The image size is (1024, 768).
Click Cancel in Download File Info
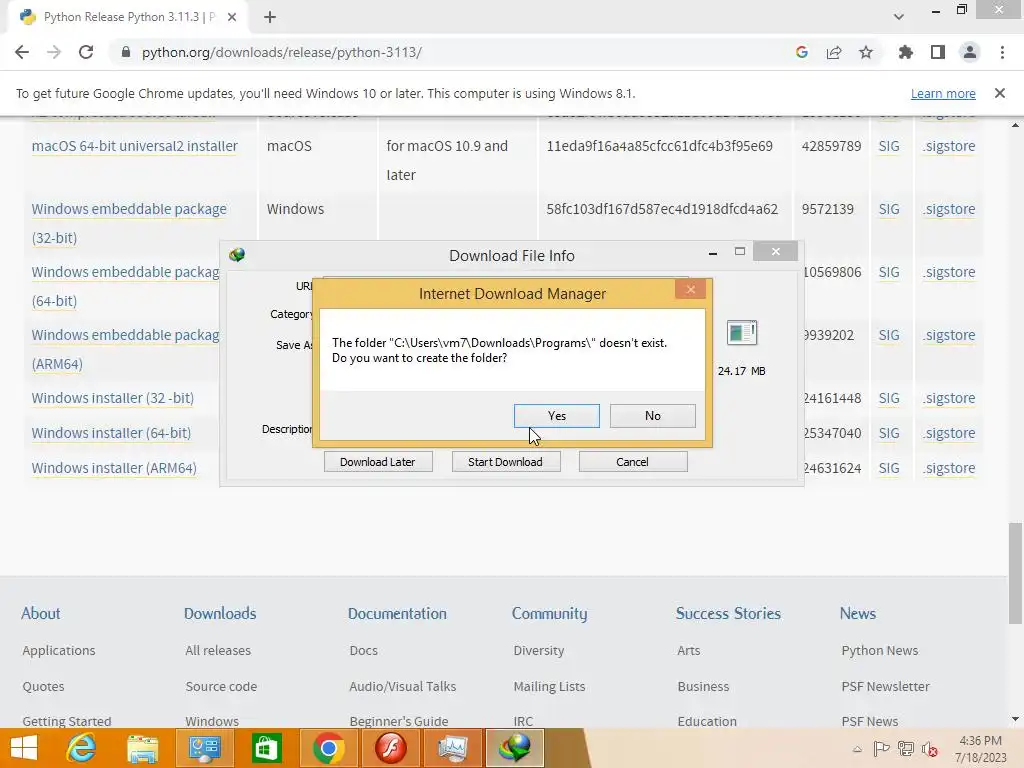coord(632,462)
